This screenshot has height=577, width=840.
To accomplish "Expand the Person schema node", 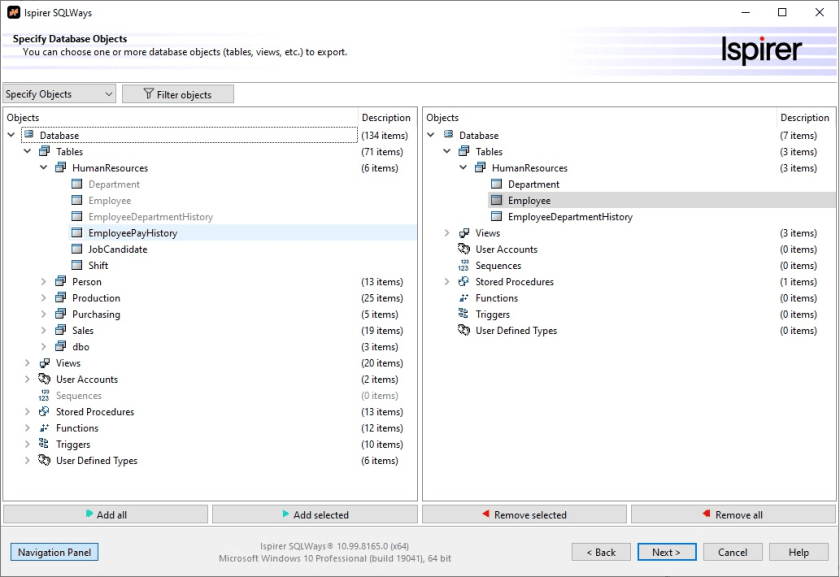I will [43, 282].
